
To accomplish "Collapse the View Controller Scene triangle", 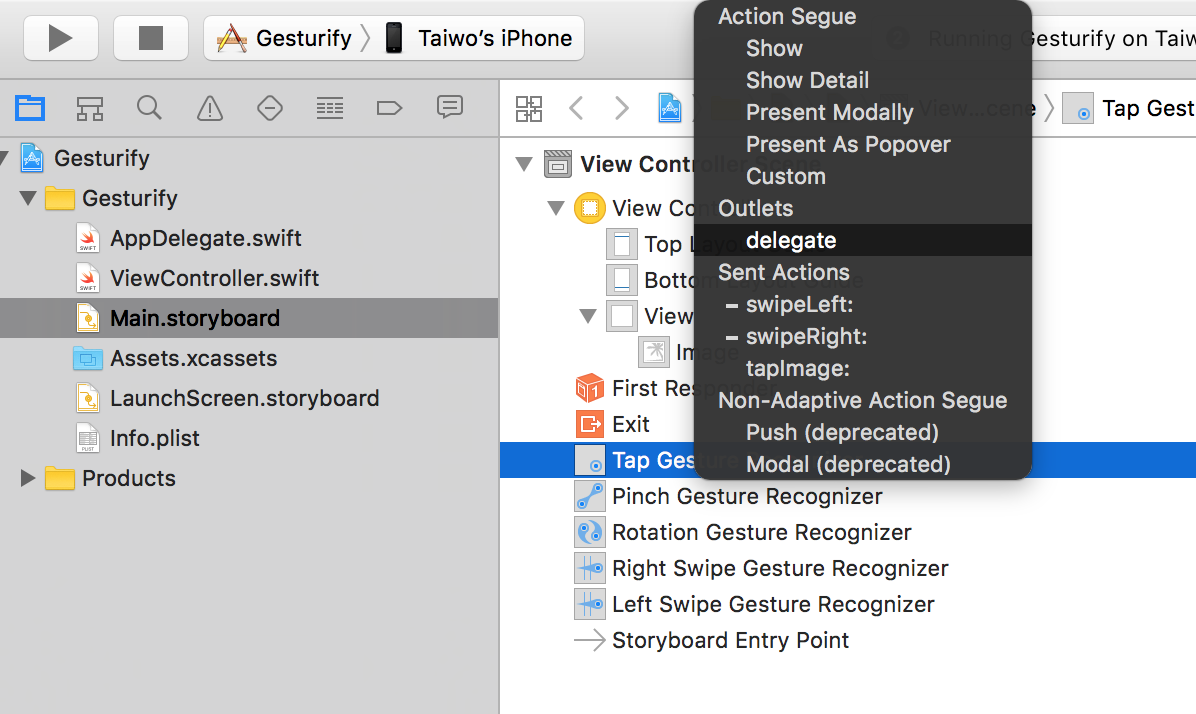I will [x=524, y=164].
